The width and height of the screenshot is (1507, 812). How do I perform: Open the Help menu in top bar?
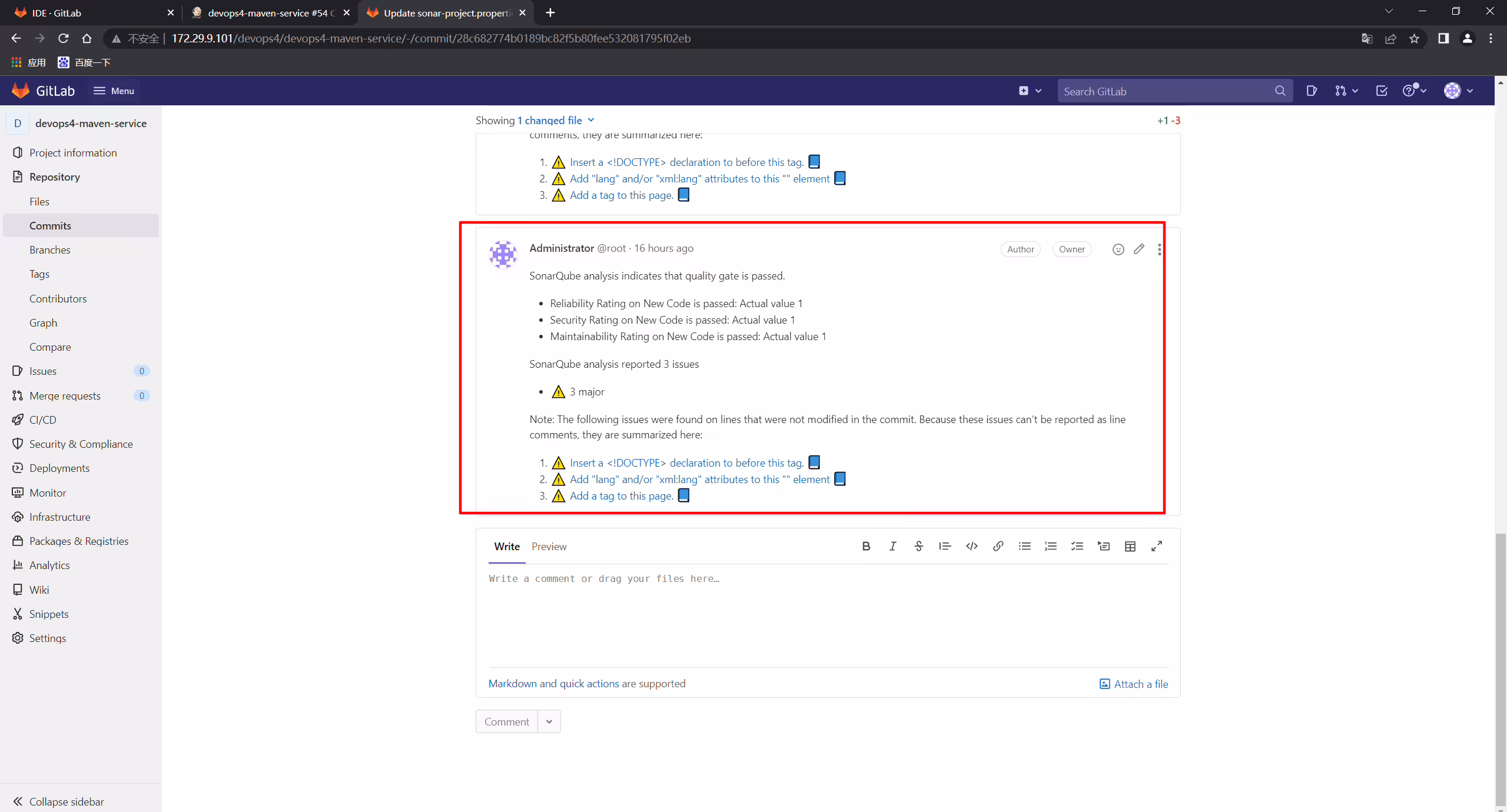[x=1414, y=91]
